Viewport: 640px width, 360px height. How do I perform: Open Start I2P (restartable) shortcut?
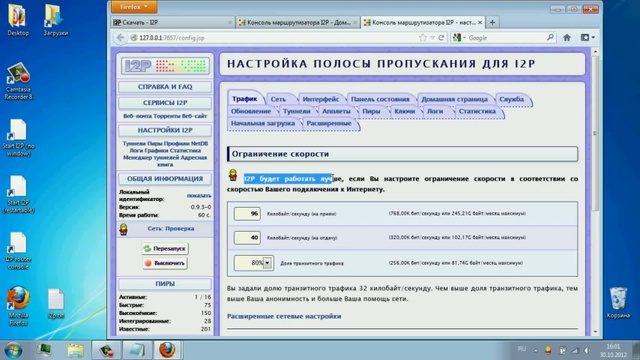[x=18, y=194]
